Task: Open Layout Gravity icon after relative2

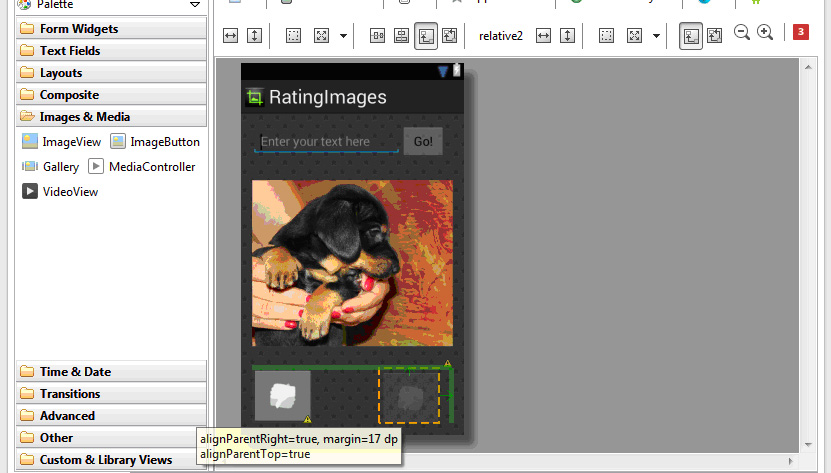Action: 634,36
